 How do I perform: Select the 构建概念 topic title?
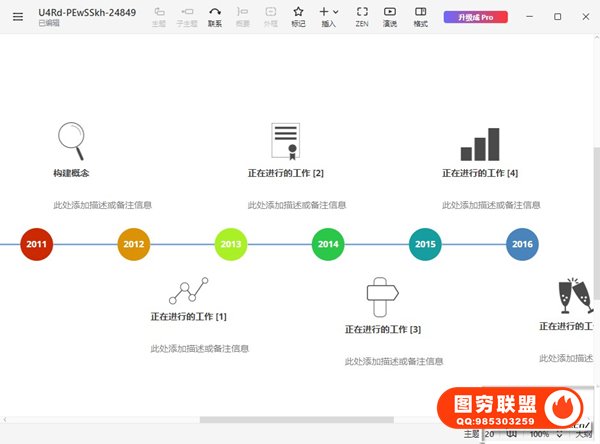pos(71,173)
